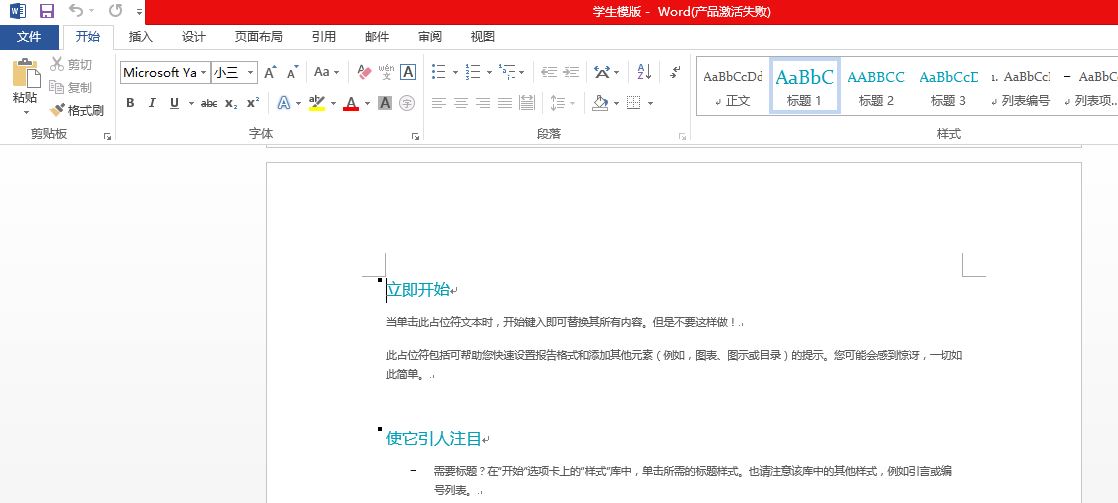
Task: Open the paragraph dialog launcher
Action: [682, 136]
